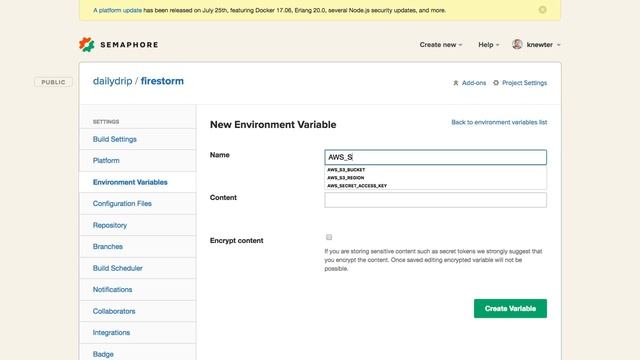640x360 pixels.
Task: Open the dailydrip owner link
Action: (112, 81)
